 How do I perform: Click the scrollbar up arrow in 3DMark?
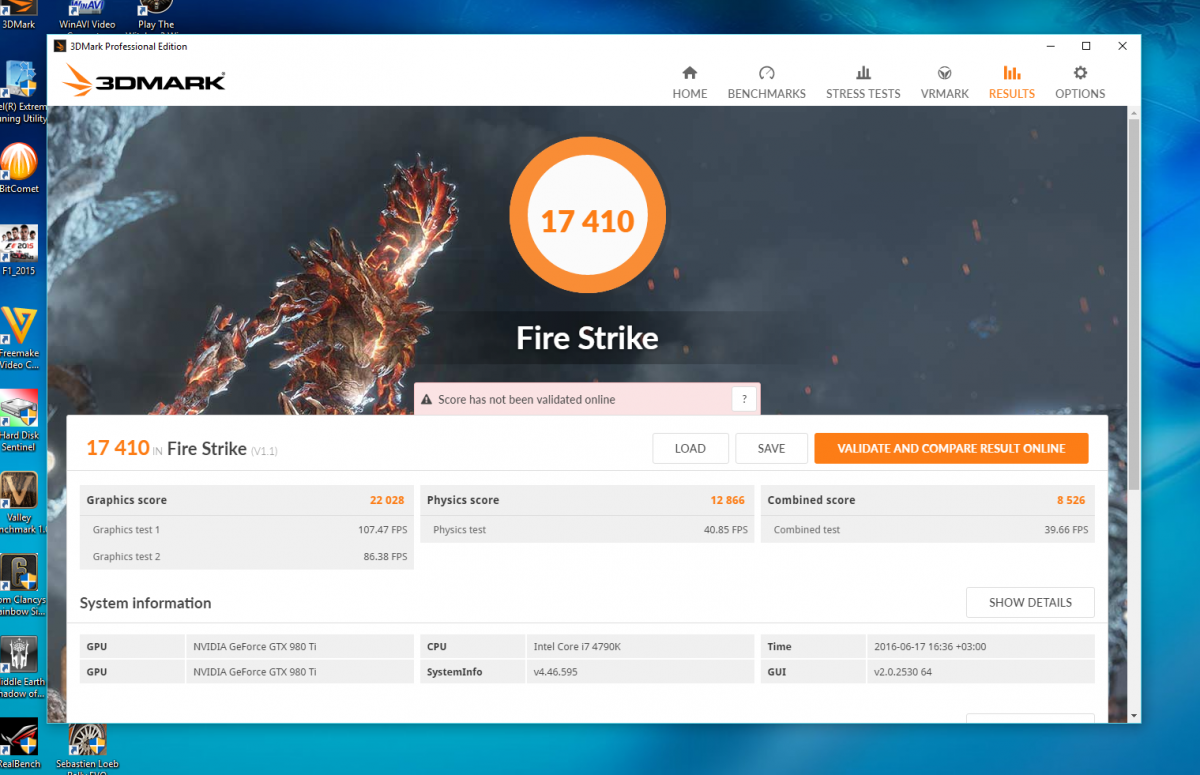click(1133, 114)
